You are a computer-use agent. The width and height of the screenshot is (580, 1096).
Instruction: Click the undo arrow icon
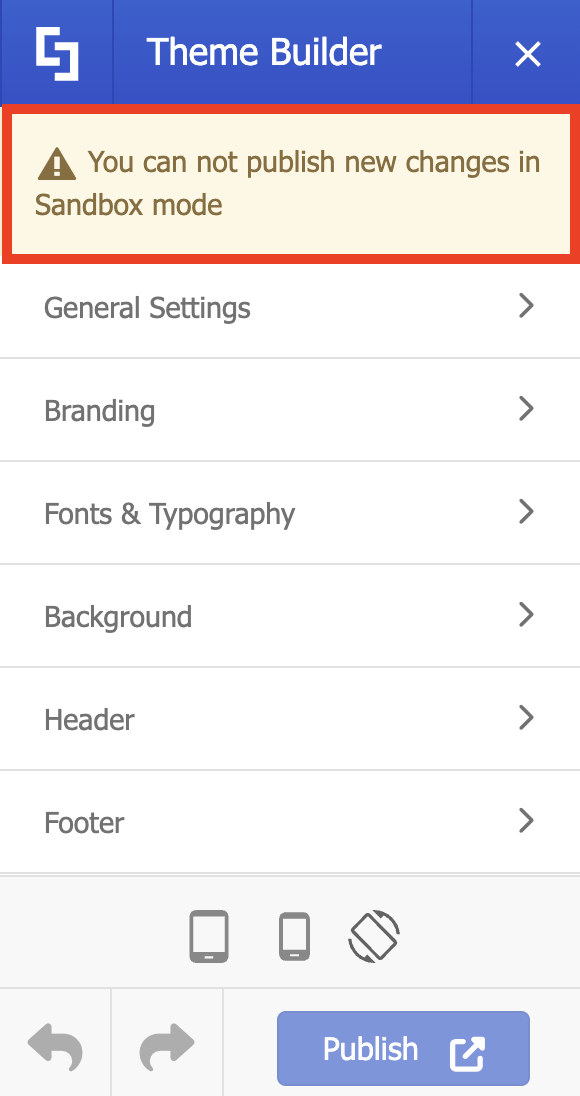(x=55, y=1047)
